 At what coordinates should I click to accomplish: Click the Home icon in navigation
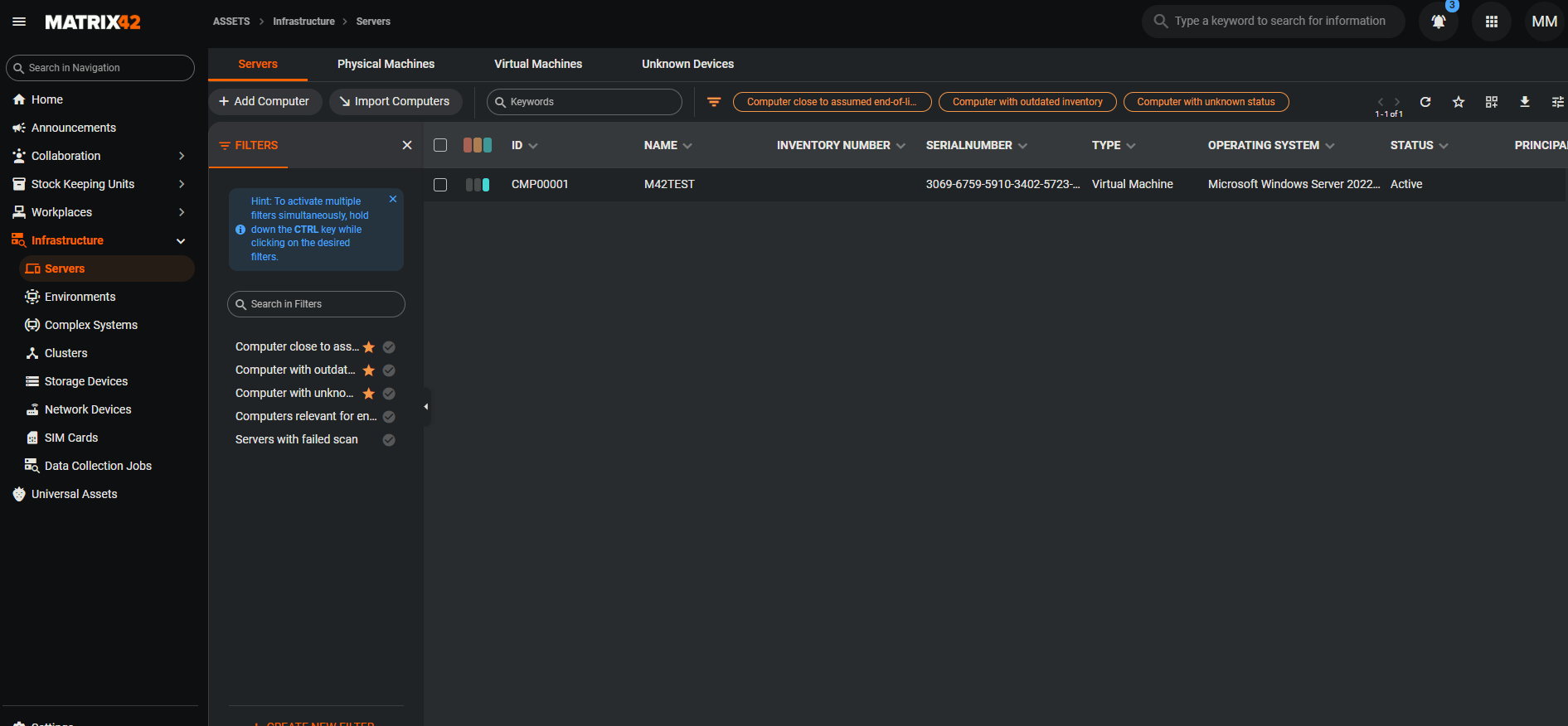pos(19,99)
